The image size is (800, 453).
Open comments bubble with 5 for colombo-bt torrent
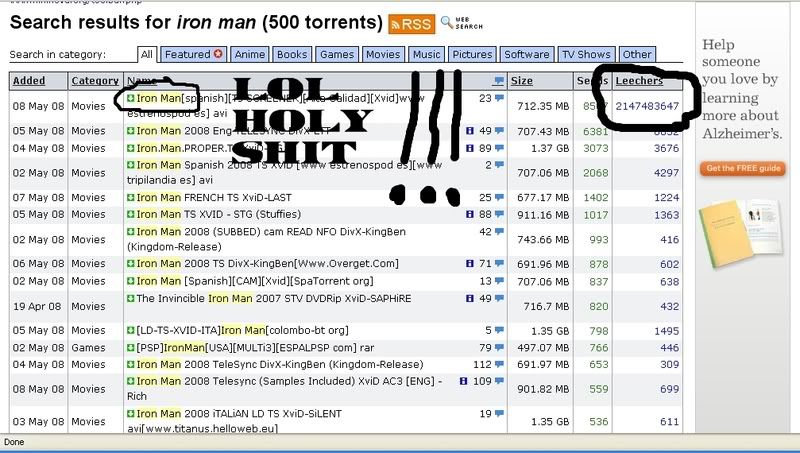(x=499, y=330)
